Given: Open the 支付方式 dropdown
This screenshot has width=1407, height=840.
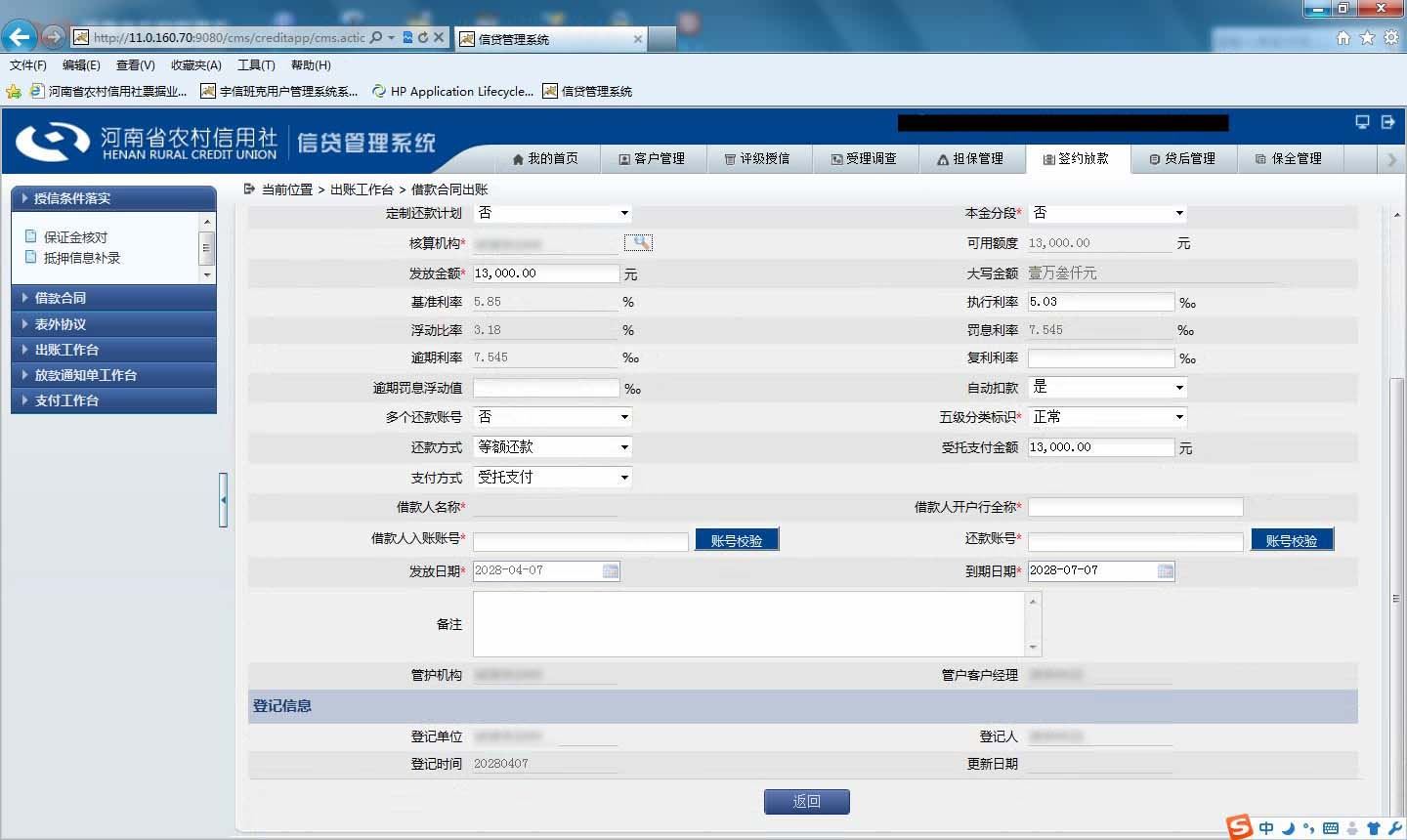Looking at the screenshot, I should click(553, 478).
